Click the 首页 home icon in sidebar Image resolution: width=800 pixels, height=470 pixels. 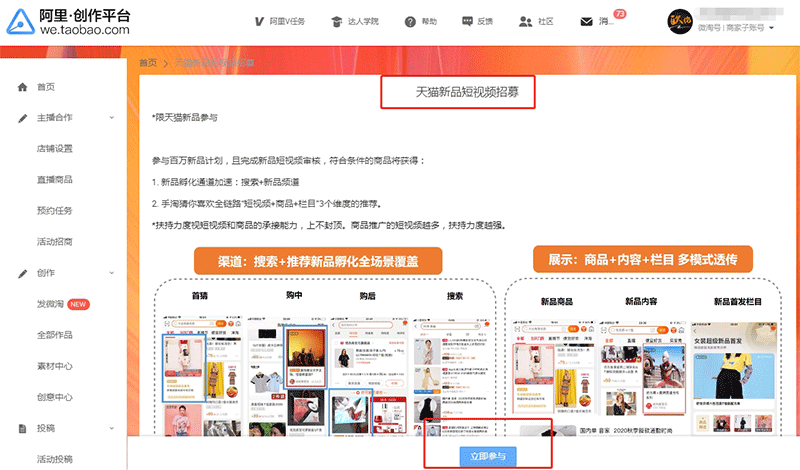click(x=23, y=87)
